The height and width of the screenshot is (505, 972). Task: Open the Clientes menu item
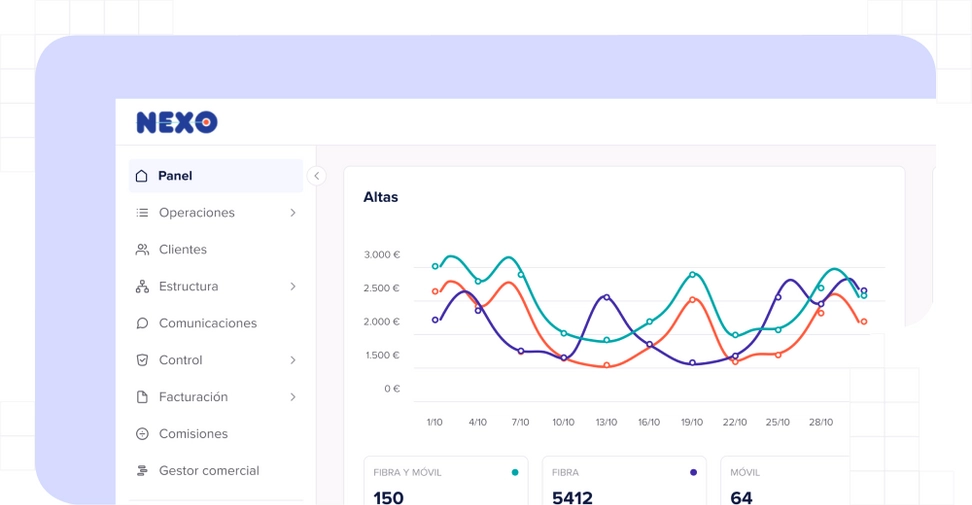183,250
